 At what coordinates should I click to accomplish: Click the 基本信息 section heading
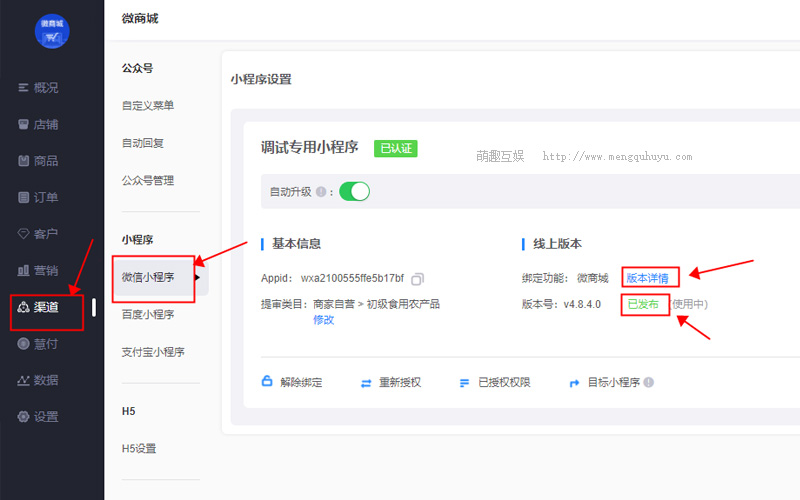[296, 244]
